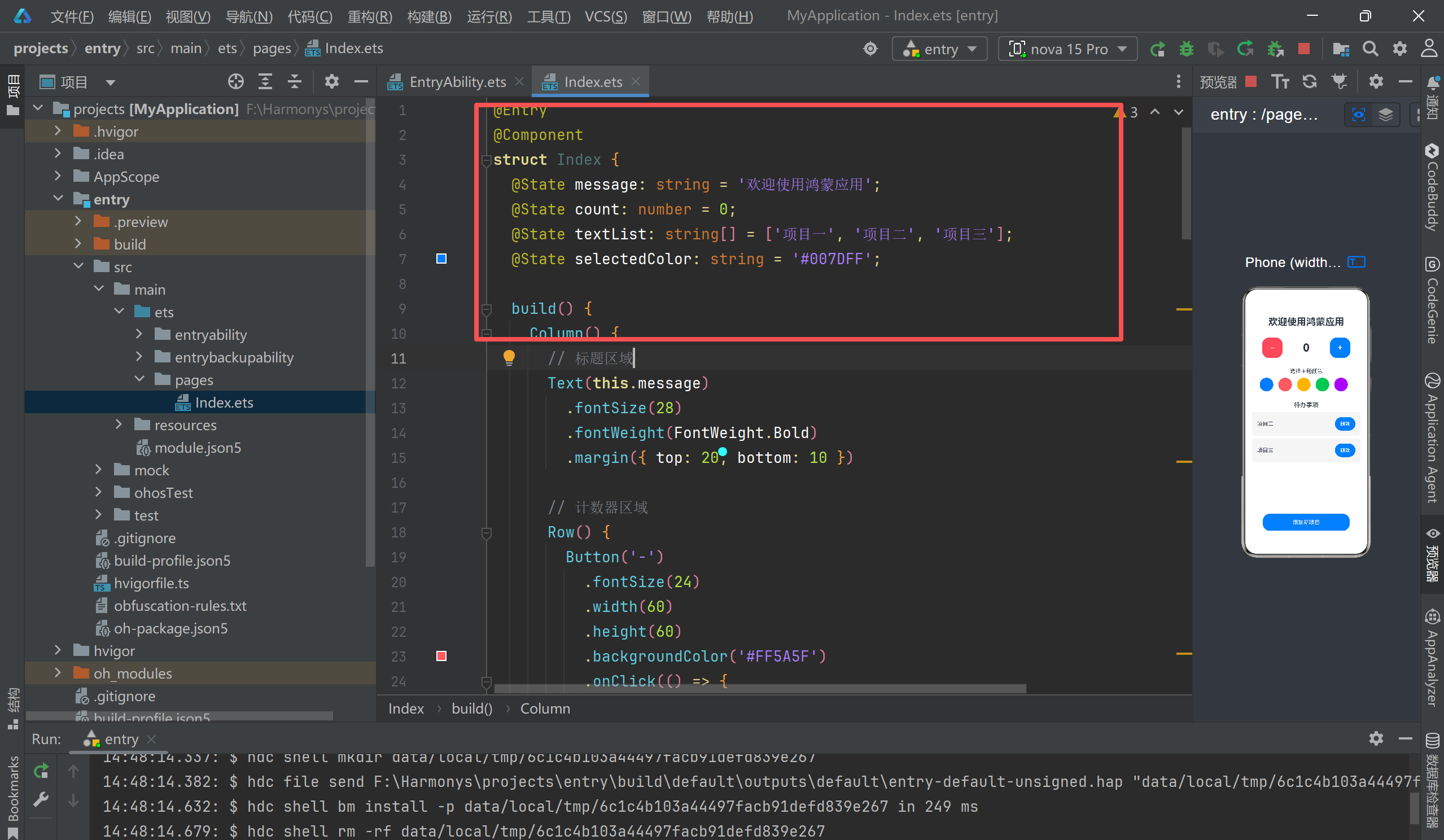Screen dimensions: 1444x840
Task: Toggle the previewer side tab with eye icon
Action: point(1432,556)
